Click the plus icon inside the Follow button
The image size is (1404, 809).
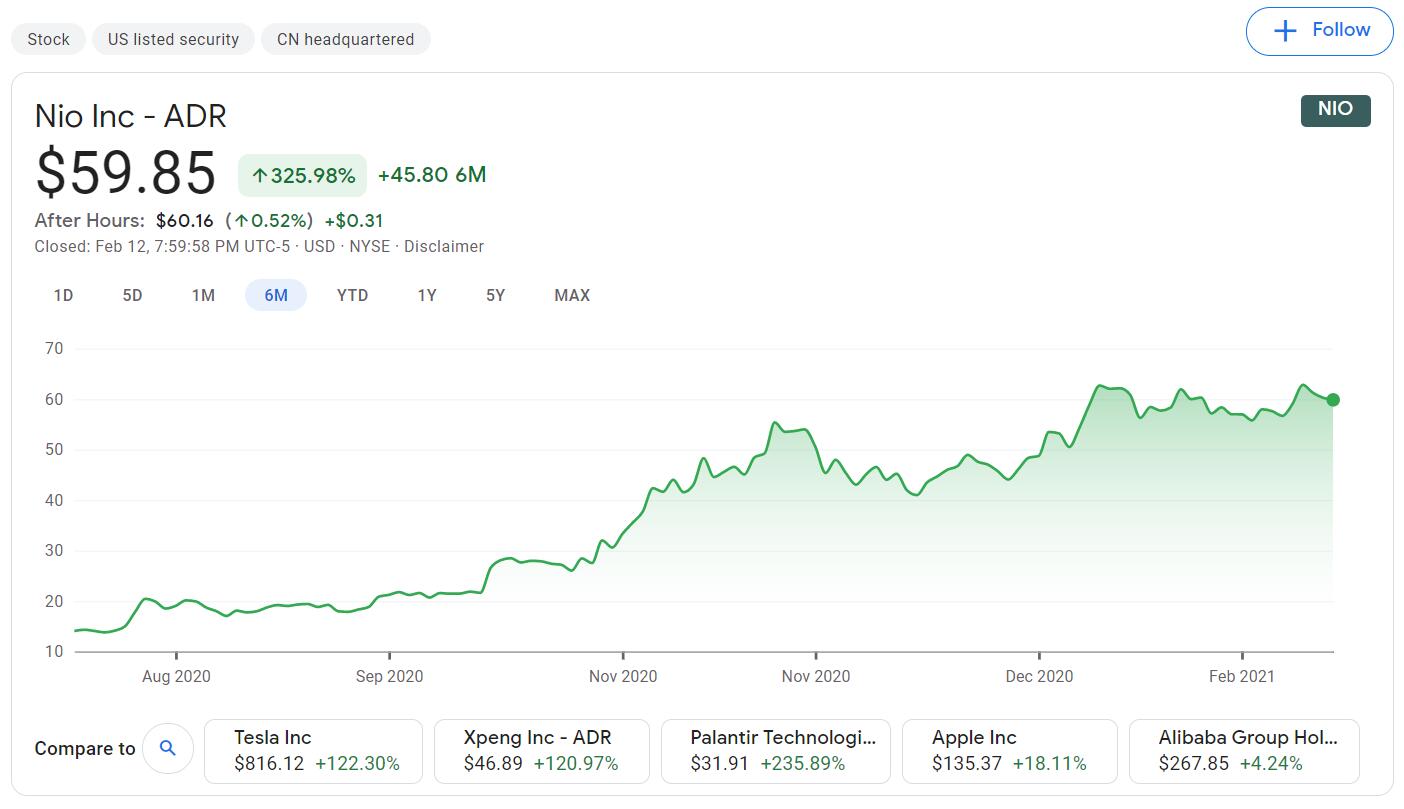pos(1283,30)
